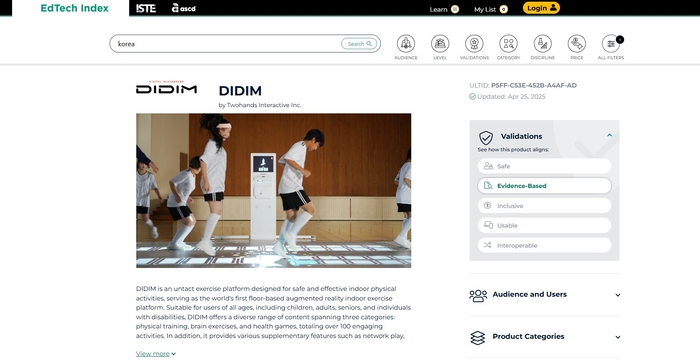Screen dimensions: 700x363
Task: Click 'Updated: Apr 25, 2025' text
Action: tap(511, 96)
